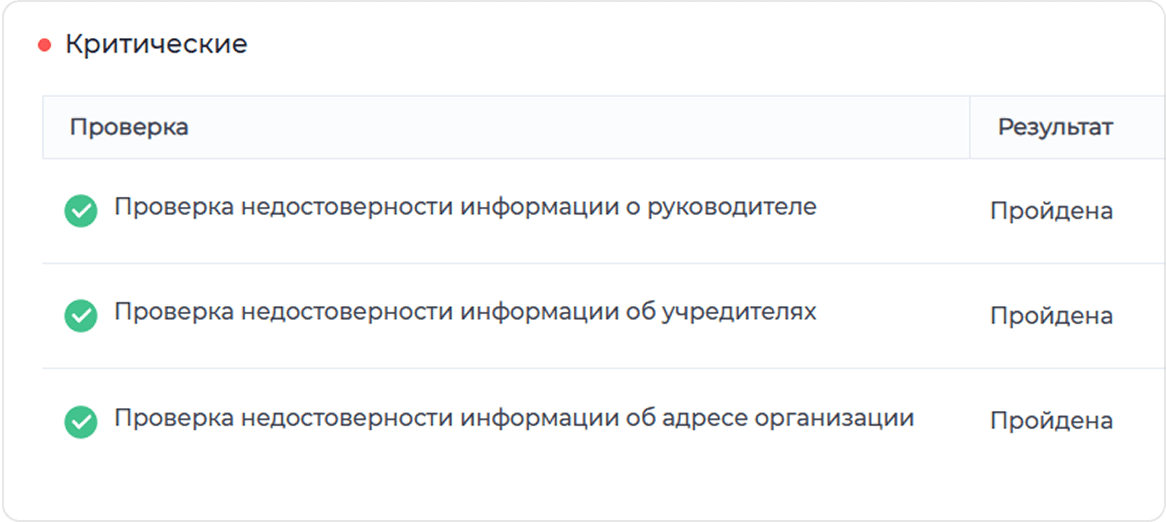Click green checkmark icon for учредителях check

pyautogui.click(x=81, y=316)
